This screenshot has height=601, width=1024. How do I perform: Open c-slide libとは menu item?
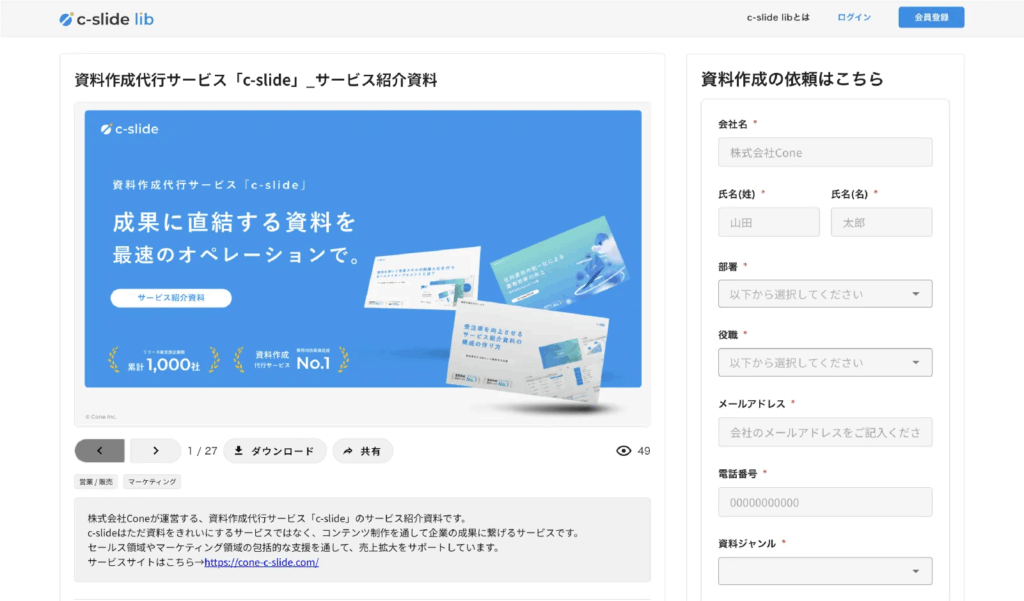[778, 18]
